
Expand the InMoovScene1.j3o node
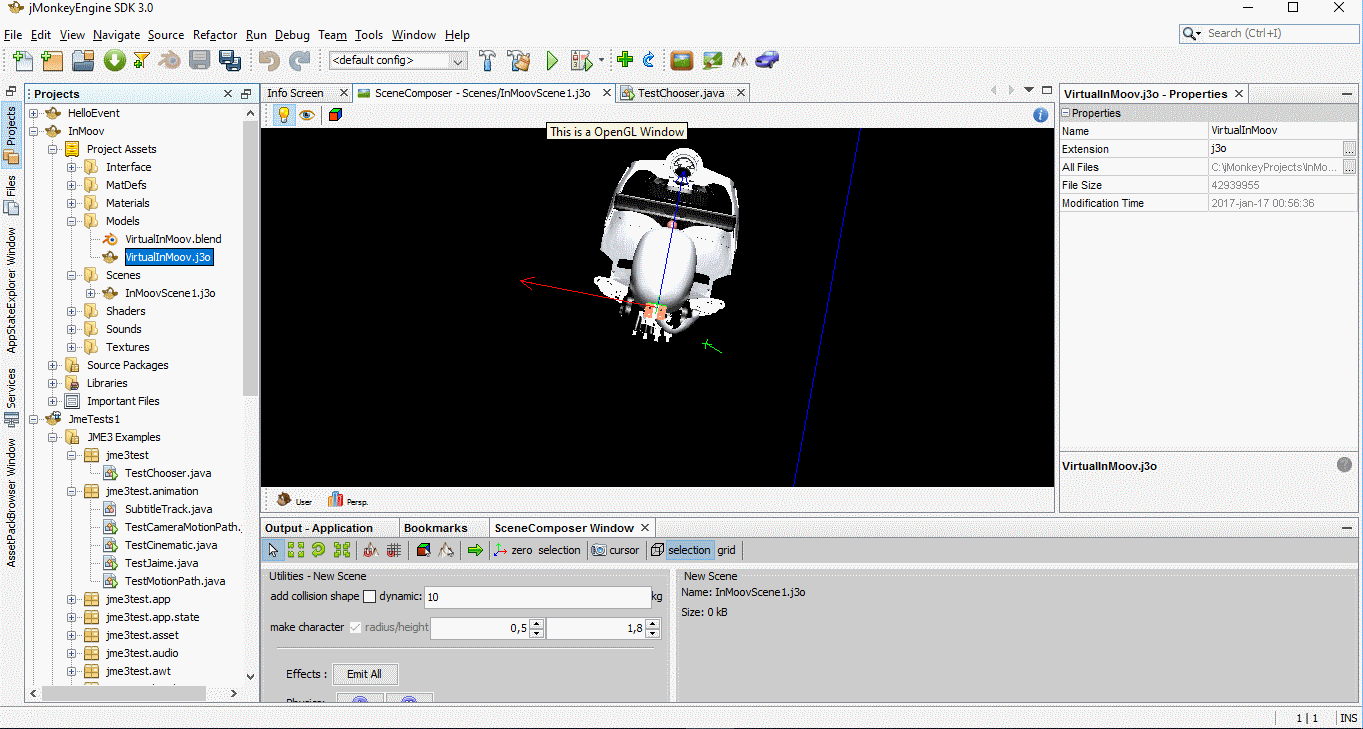pos(91,293)
